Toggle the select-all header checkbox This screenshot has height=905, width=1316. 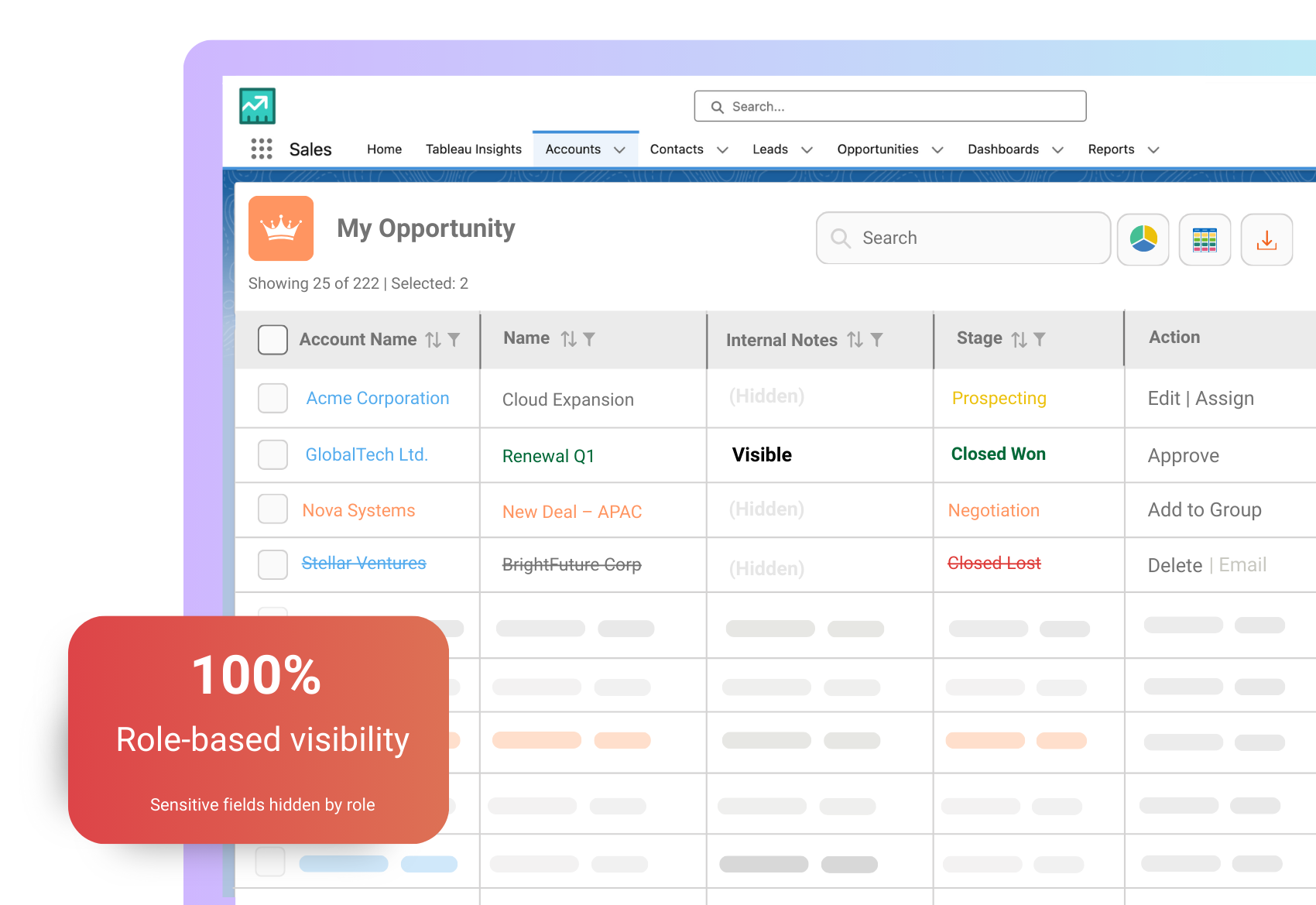click(272, 340)
